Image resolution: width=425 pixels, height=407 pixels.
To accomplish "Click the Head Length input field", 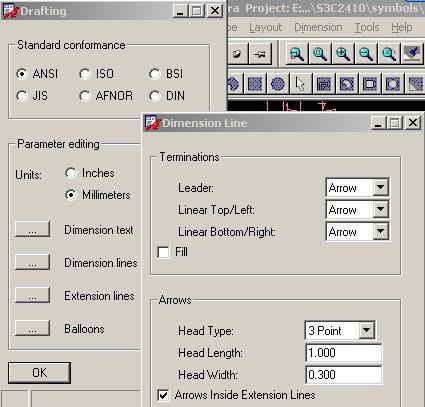I will click(x=344, y=353).
